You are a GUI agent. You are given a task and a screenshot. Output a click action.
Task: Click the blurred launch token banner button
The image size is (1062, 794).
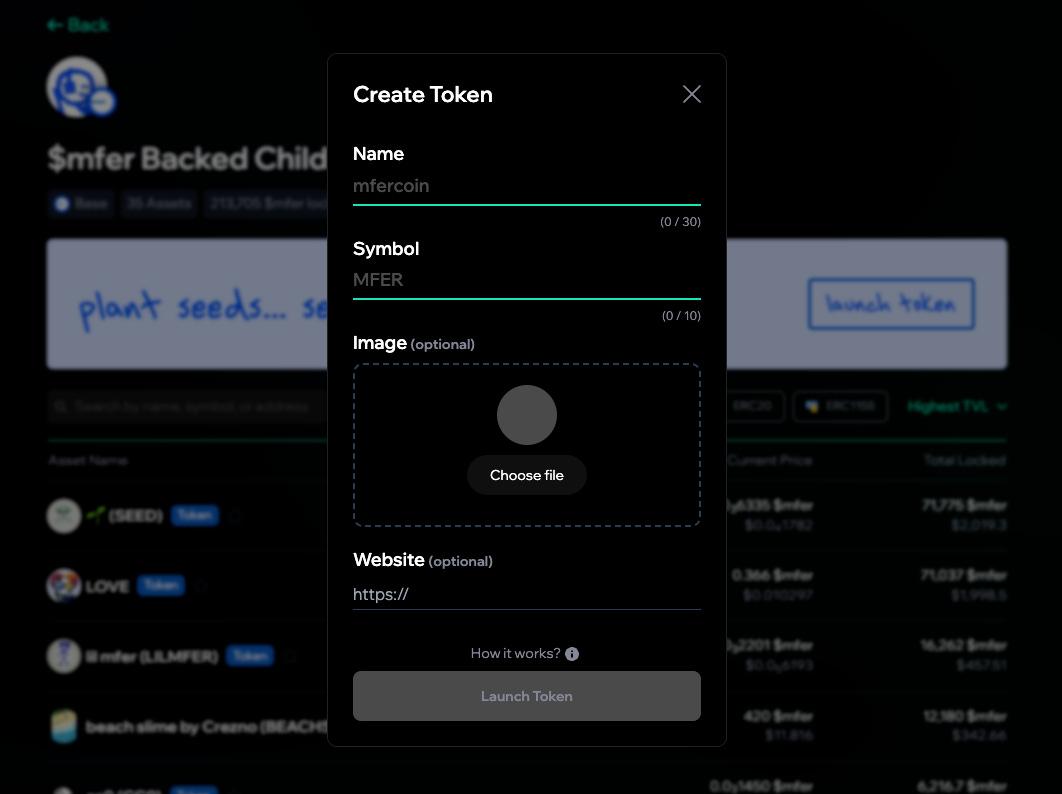(x=891, y=304)
